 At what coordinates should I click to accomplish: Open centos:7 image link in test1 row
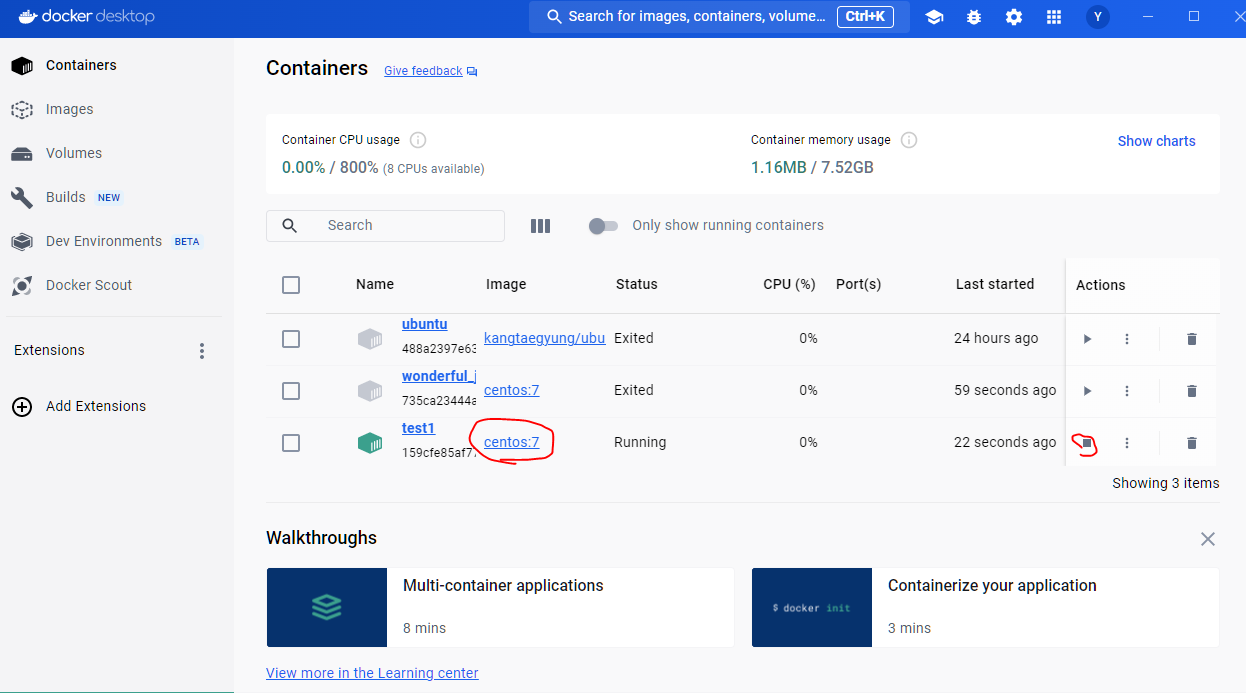[511, 442]
